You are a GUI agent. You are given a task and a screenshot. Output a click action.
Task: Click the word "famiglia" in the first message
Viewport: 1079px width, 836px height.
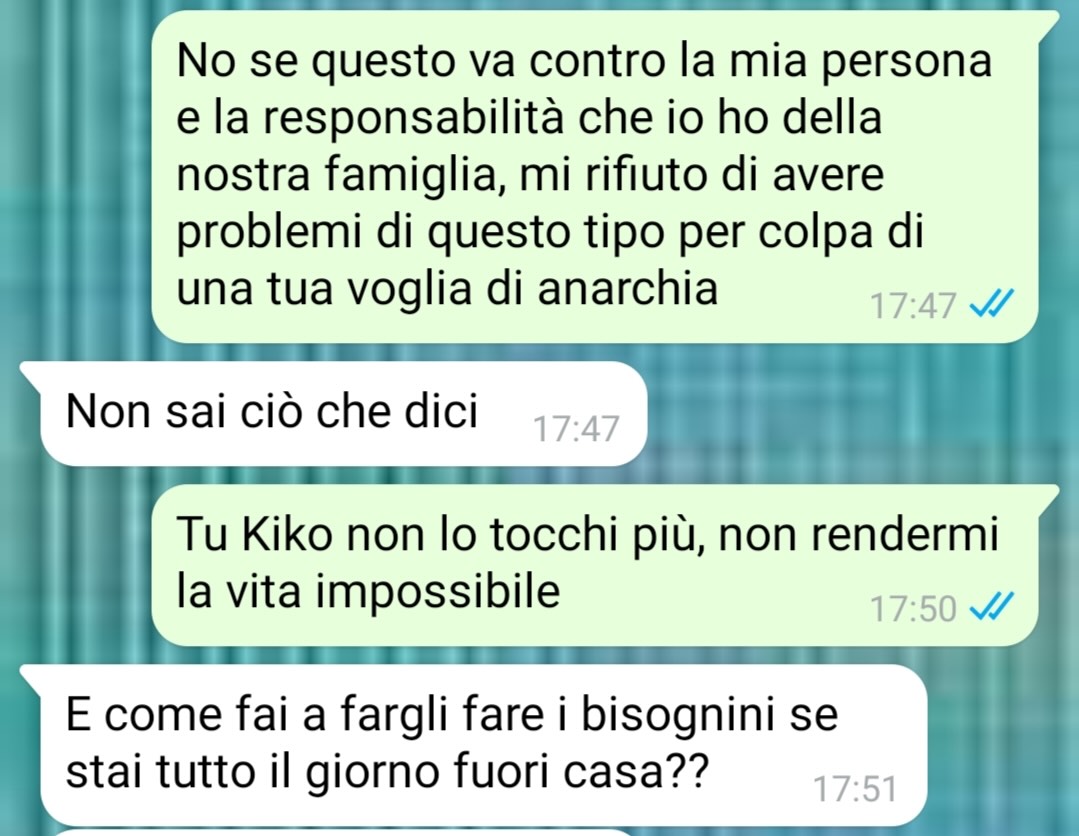pyautogui.click(x=411, y=176)
